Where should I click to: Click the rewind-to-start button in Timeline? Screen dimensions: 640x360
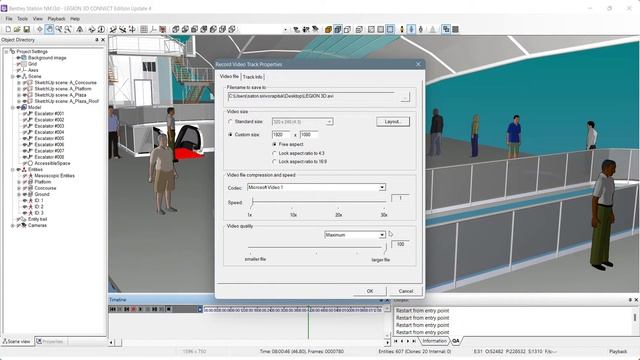point(113,309)
